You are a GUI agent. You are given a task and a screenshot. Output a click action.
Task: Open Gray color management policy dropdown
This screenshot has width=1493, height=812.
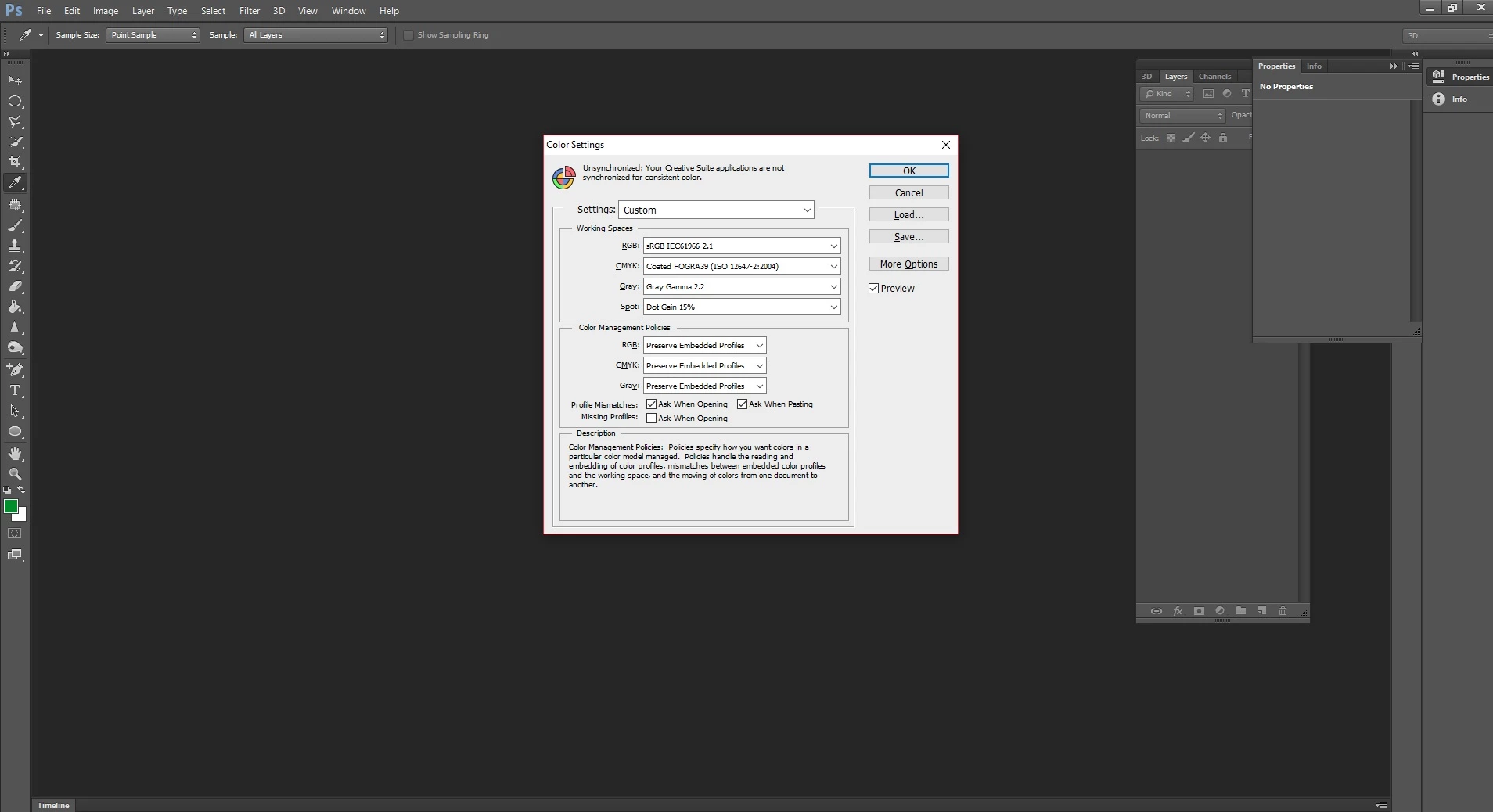[704, 386]
